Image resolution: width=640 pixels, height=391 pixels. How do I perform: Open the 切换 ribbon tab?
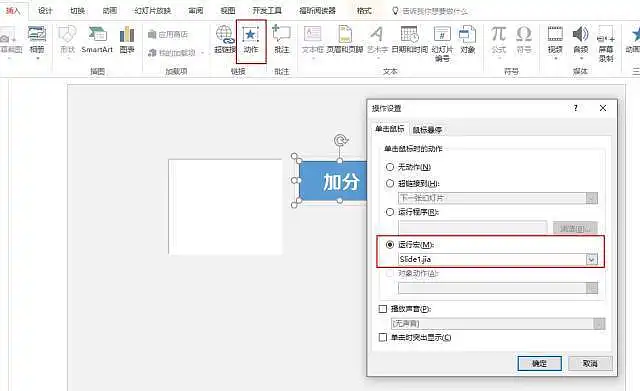77,11
